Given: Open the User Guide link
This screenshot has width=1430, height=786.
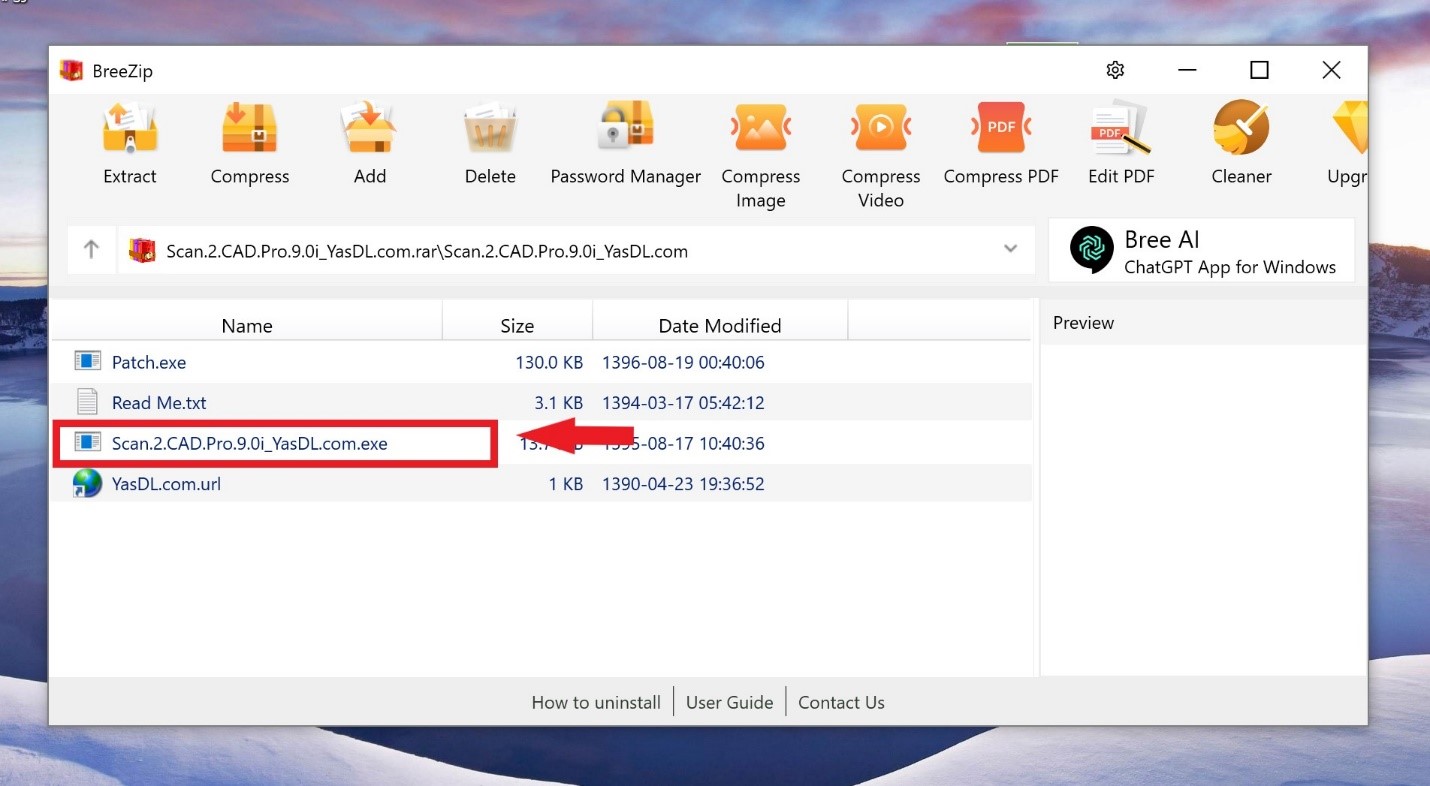Looking at the screenshot, I should (x=730, y=702).
